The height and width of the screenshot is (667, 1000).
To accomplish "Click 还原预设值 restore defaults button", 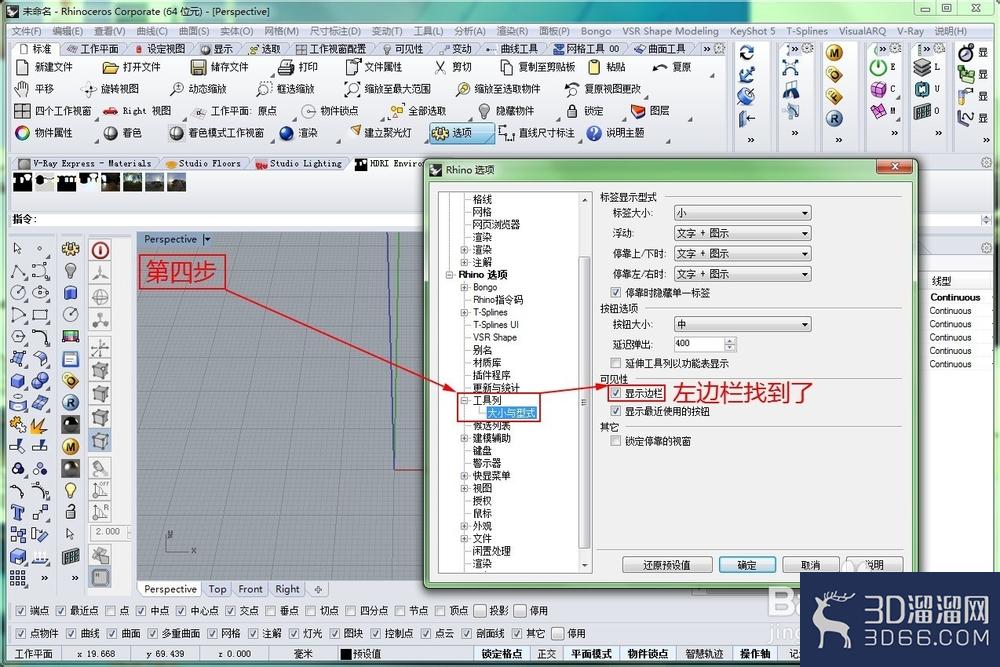I will pos(667,565).
